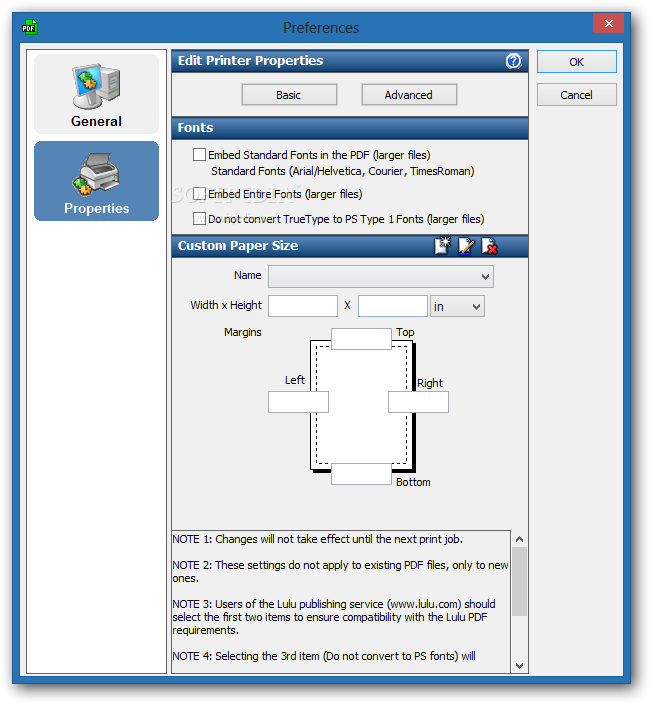Click the NOTE 1 text line
651x704 pixels.
coord(317,539)
